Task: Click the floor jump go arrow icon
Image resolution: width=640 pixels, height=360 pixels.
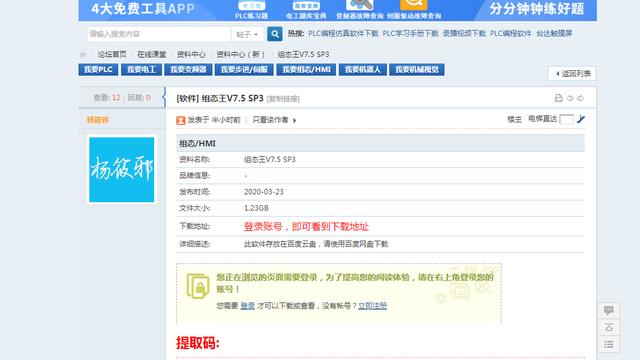Action: pyautogui.click(x=581, y=119)
